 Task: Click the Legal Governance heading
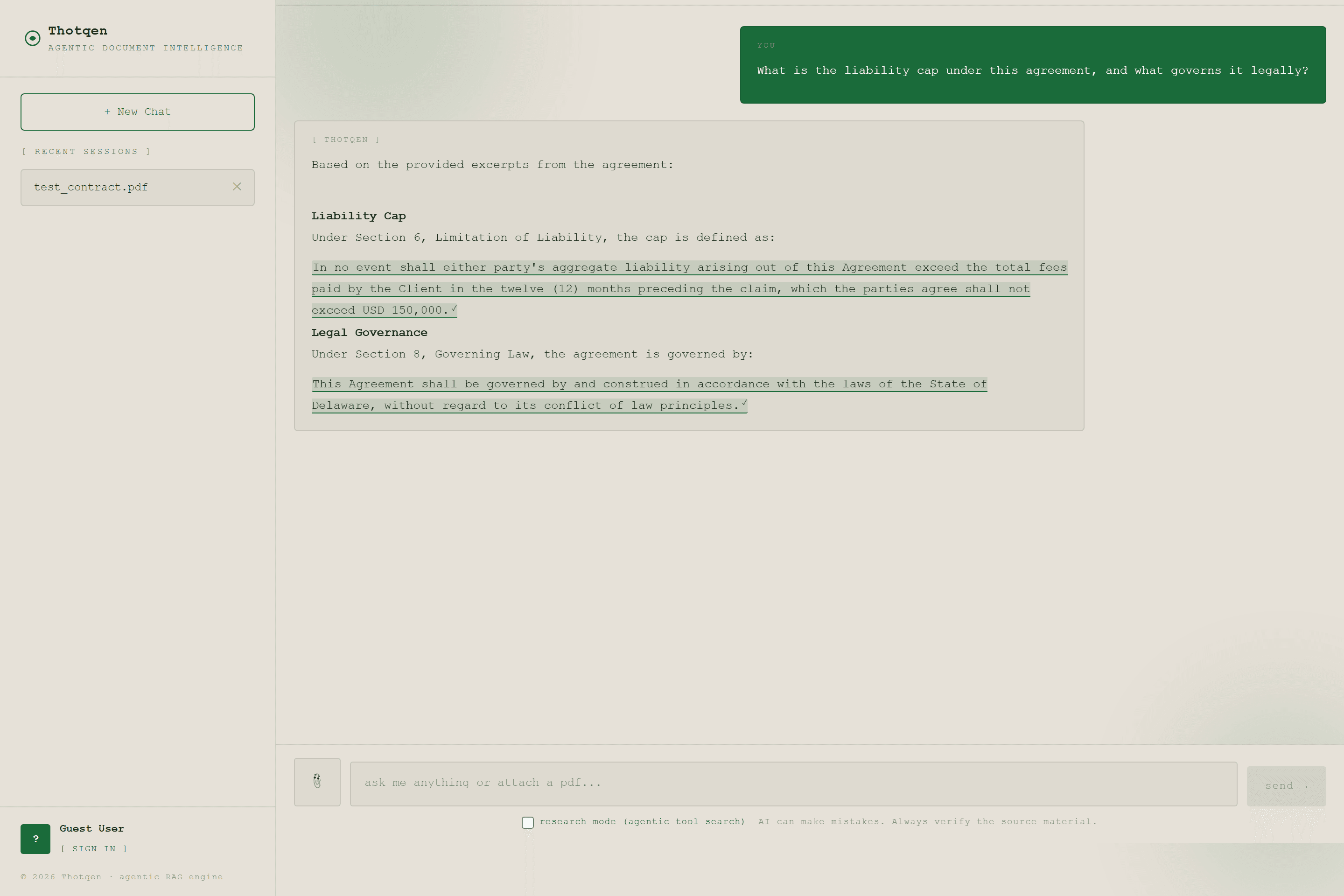(x=369, y=333)
